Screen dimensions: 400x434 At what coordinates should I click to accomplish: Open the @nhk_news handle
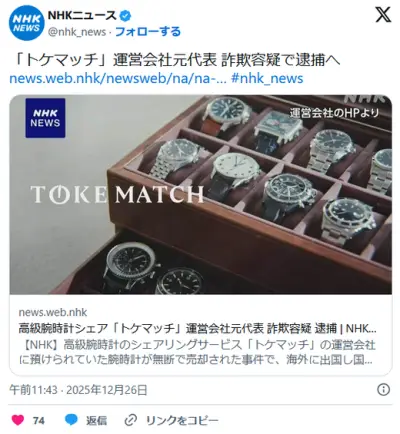[x=77, y=32]
